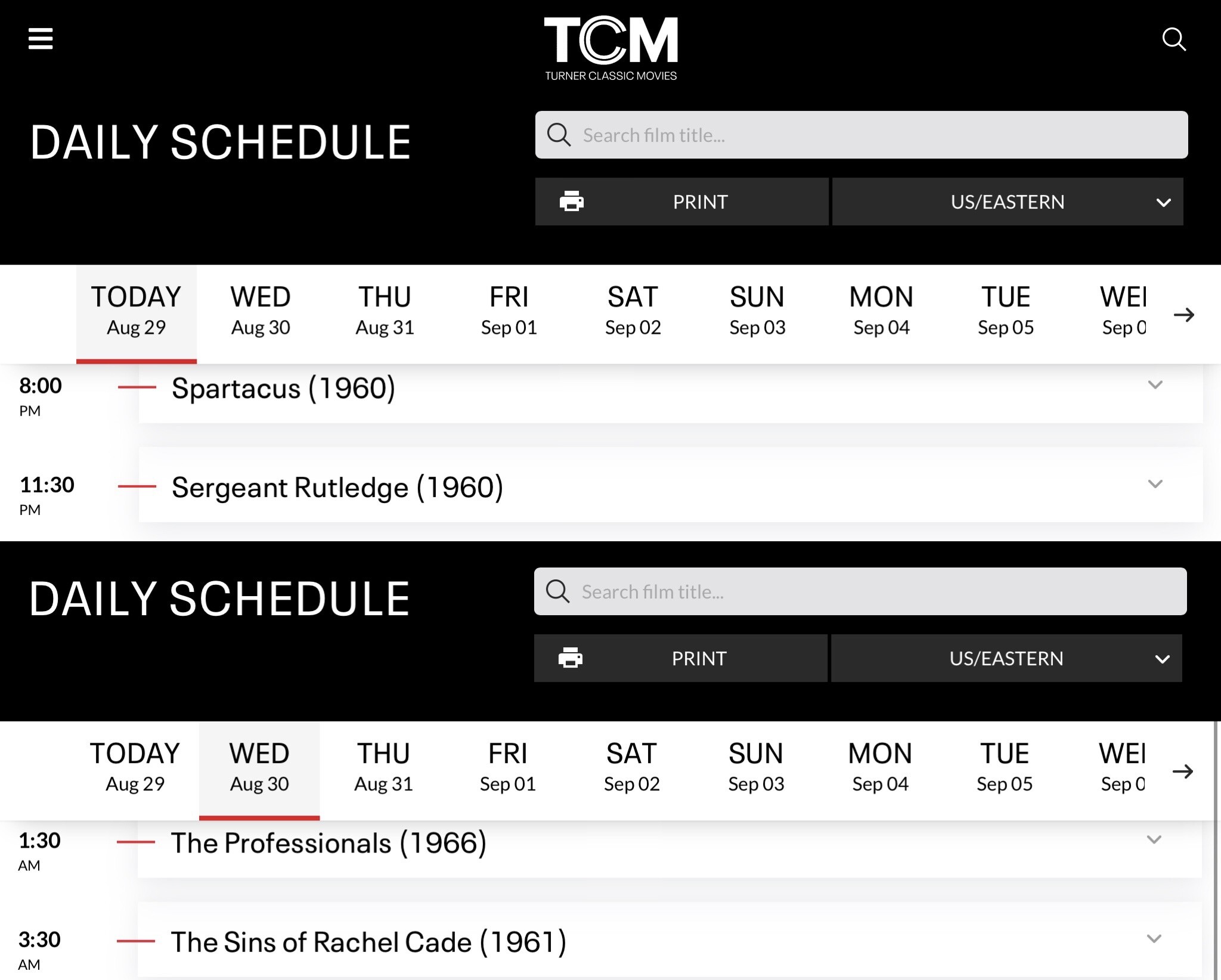Expand The Professionals (1966) details chevron
The width and height of the screenshot is (1221, 980).
(1154, 840)
